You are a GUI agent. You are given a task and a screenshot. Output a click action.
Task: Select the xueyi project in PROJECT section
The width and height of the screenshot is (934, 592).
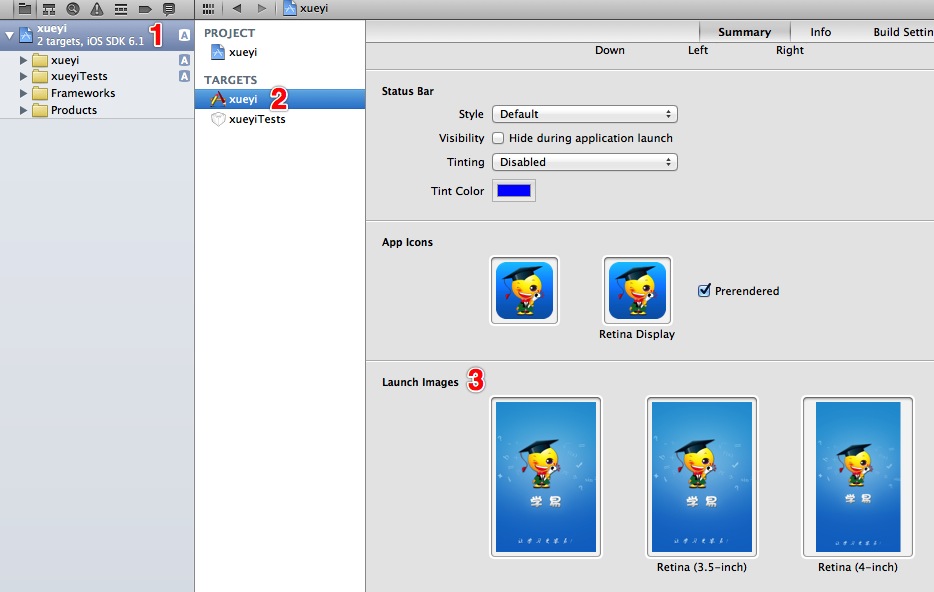tap(243, 52)
